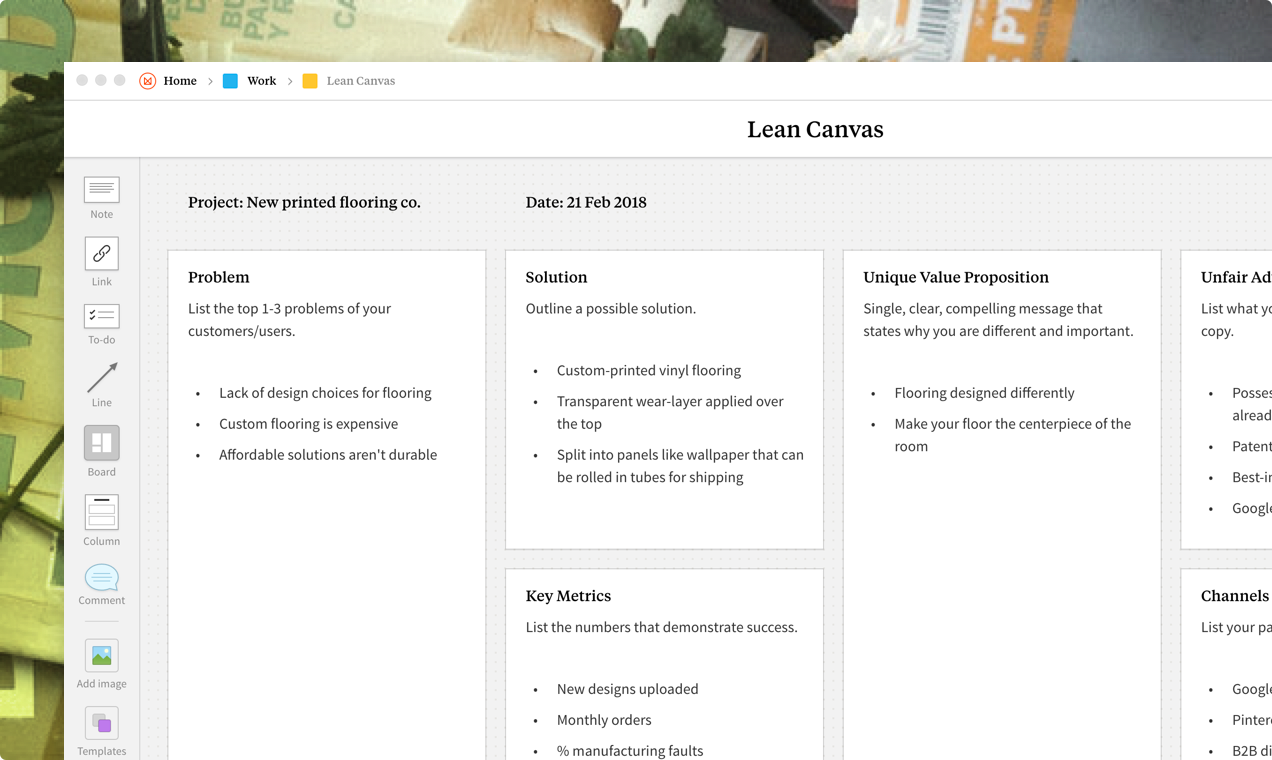
Task: Click 'Transparent wear-layer applied over the top'
Action: click(670, 412)
